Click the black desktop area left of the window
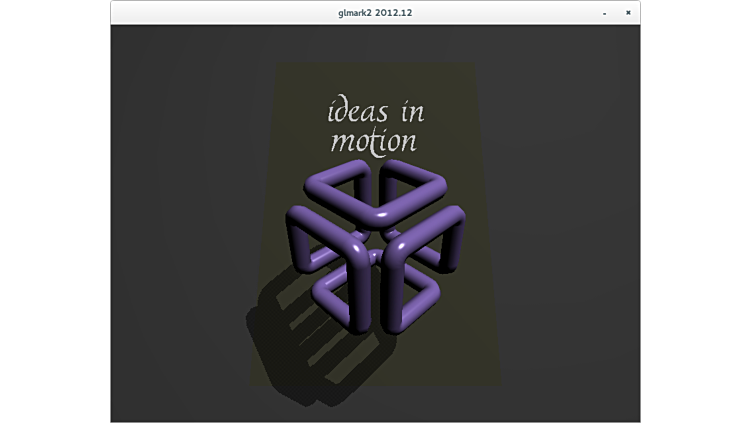The height and width of the screenshot is (423, 752). tap(55, 211)
